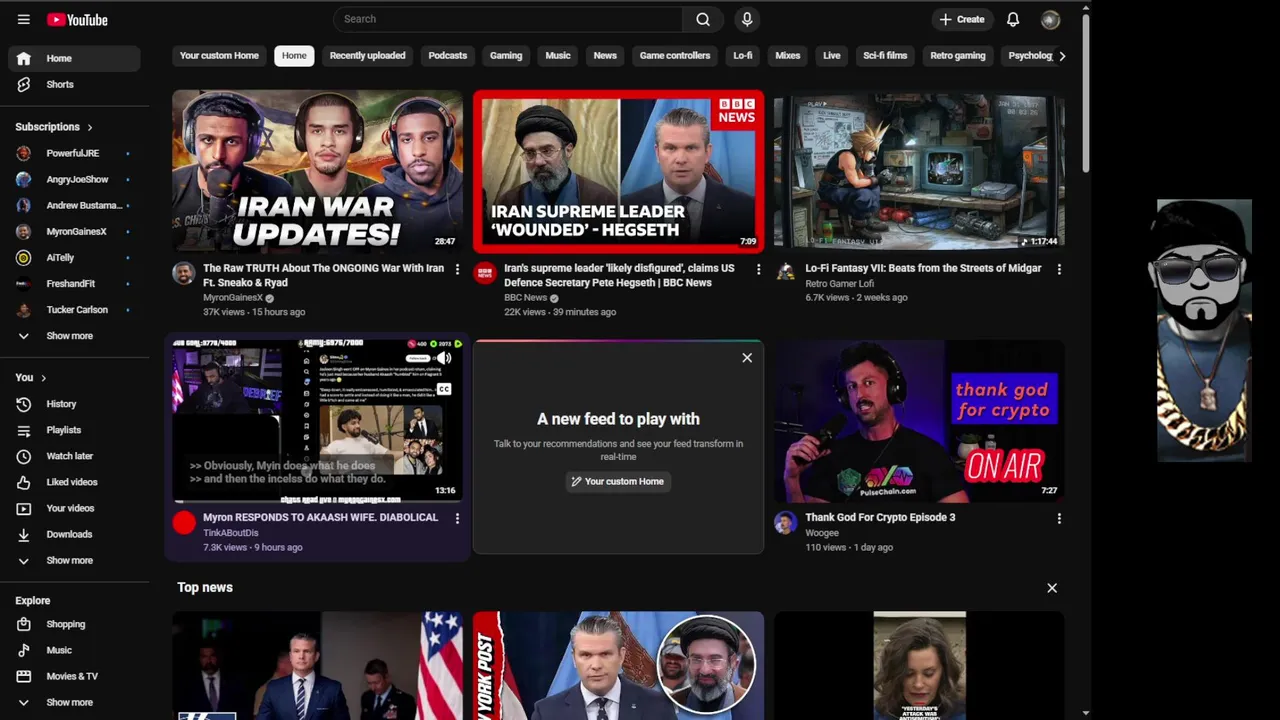Image resolution: width=1280 pixels, height=720 pixels.
Task: Go to Home in sidebar
Action: (74, 58)
